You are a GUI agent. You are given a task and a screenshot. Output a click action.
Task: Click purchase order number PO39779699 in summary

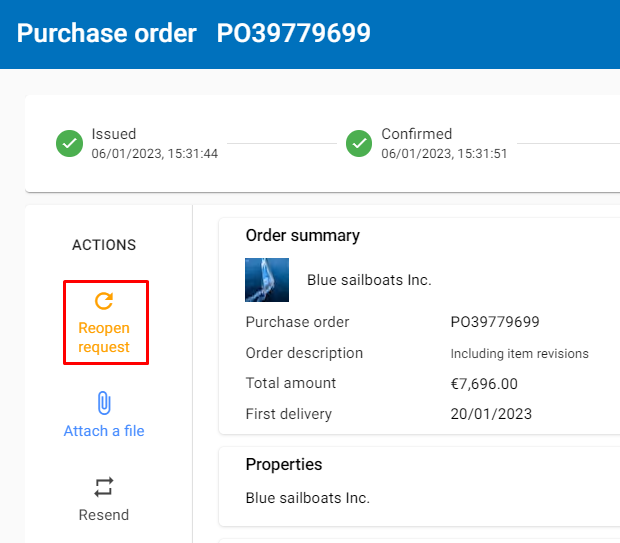[x=495, y=322]
